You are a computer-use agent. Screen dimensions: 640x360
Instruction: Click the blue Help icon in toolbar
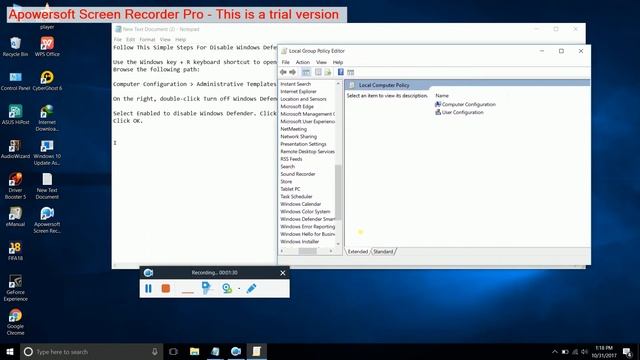pos(340,72)
